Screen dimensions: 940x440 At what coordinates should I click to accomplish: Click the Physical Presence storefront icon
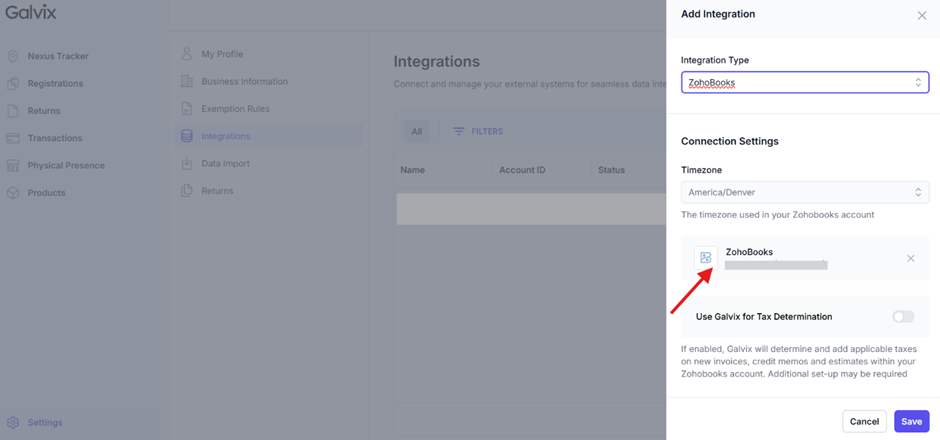coord(13,165)
